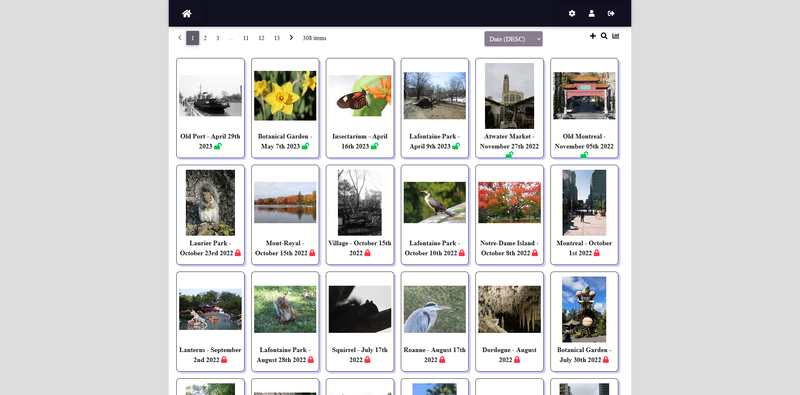This screenshot has width=800, height=395.
Task: Go to page 13
Action: 277,38
